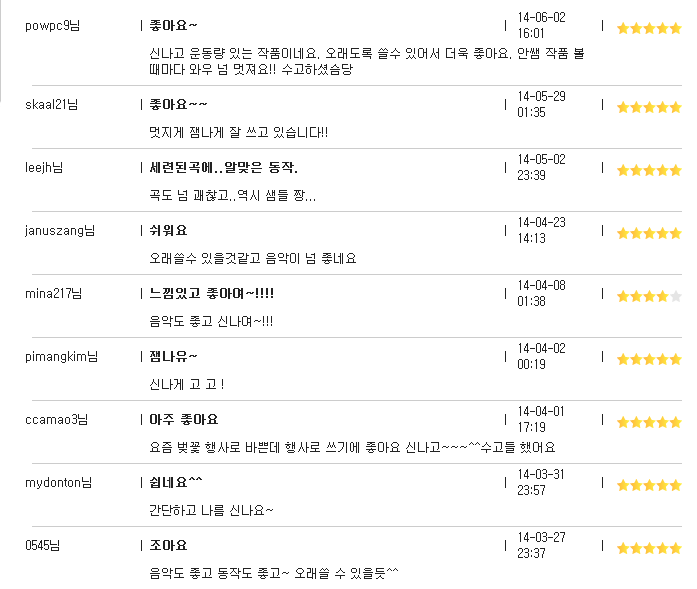Screen dimensions: 697x589
Task: Click username powpc9님
Action: click(x=52, y=25)
